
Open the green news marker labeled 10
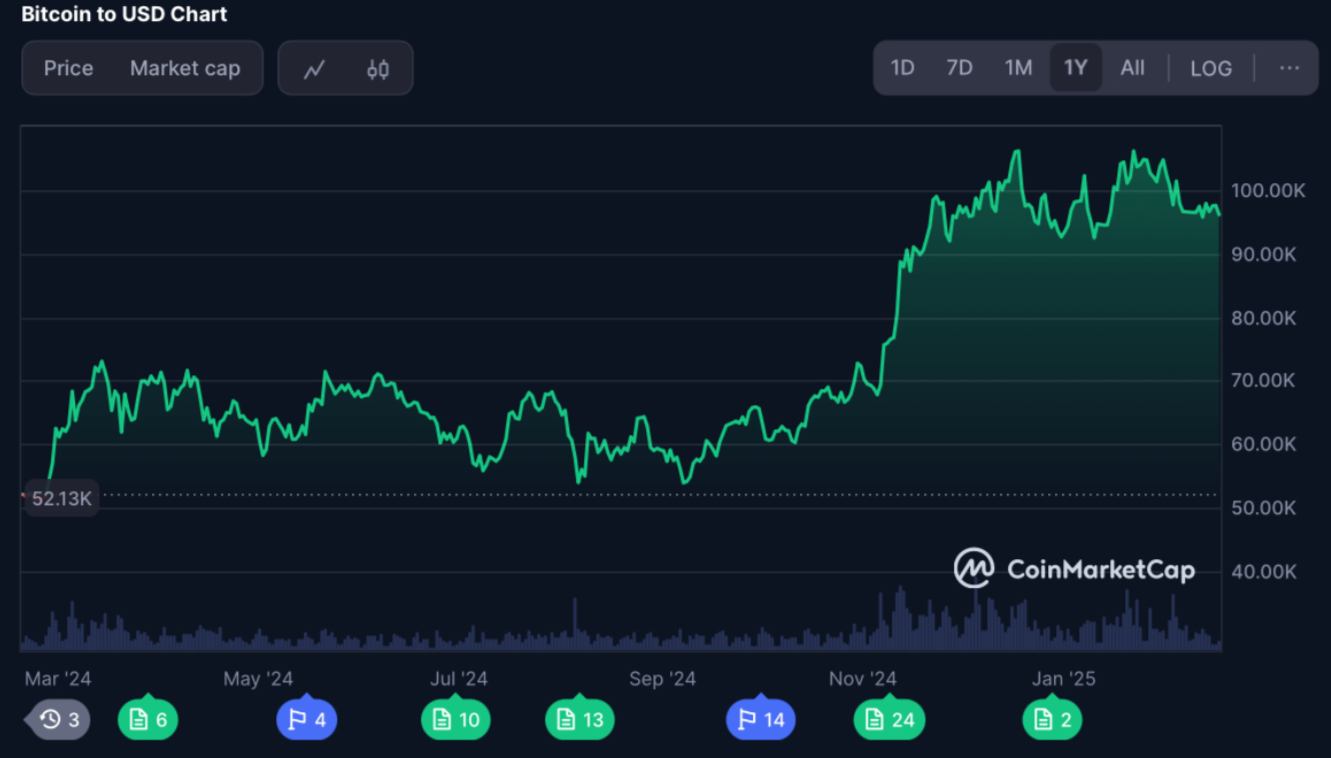[x=456, y=719]
